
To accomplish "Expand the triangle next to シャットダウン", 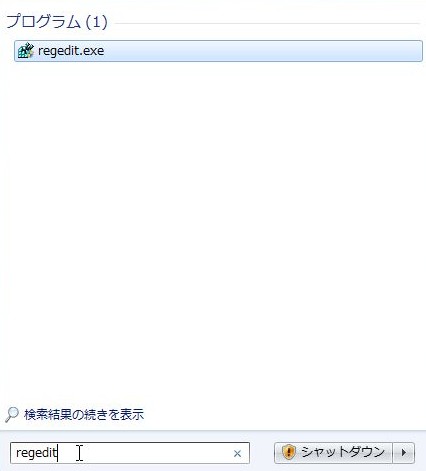I will [x=404, y=453].
